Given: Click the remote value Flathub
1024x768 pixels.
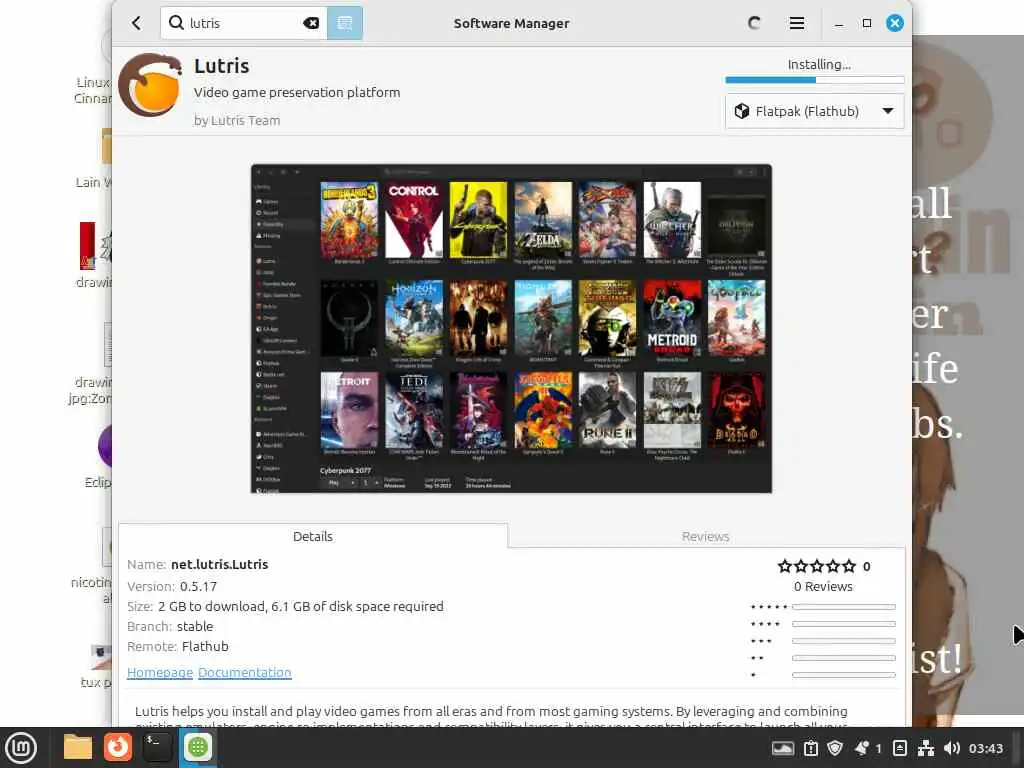Looking at the screenshot, I should [205, 647].
